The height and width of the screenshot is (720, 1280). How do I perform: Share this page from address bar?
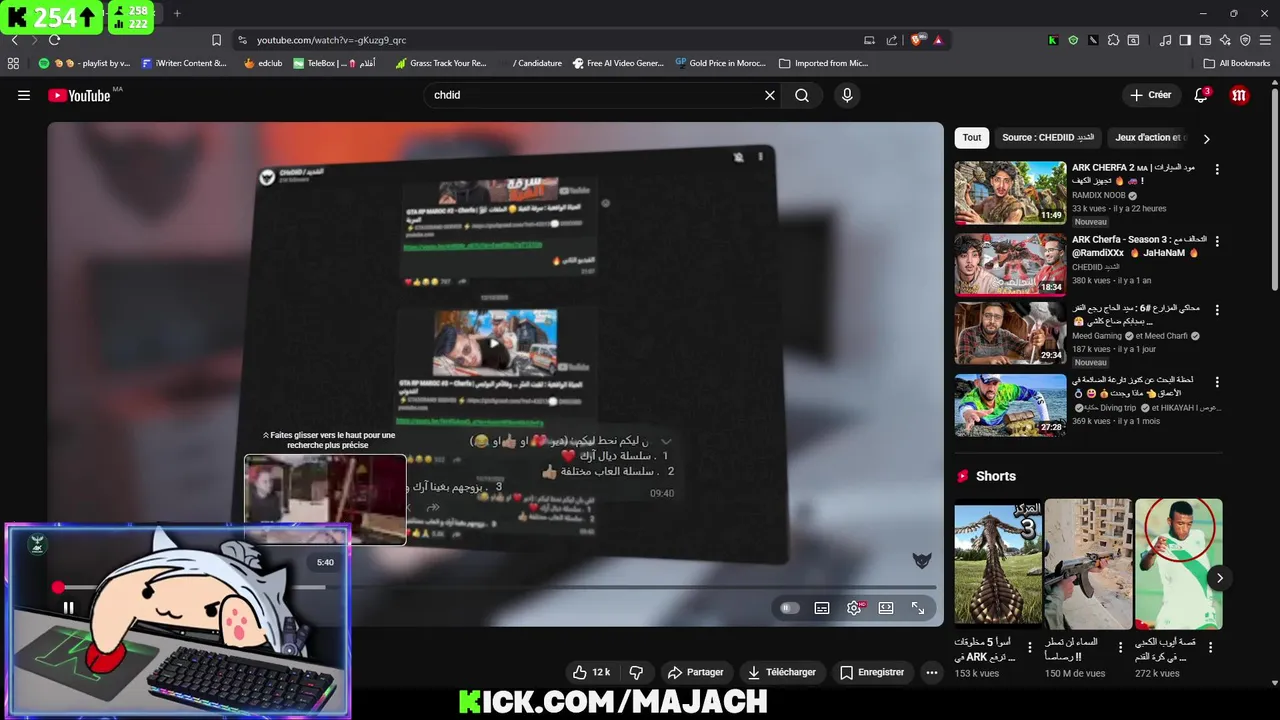coord(891,40)
